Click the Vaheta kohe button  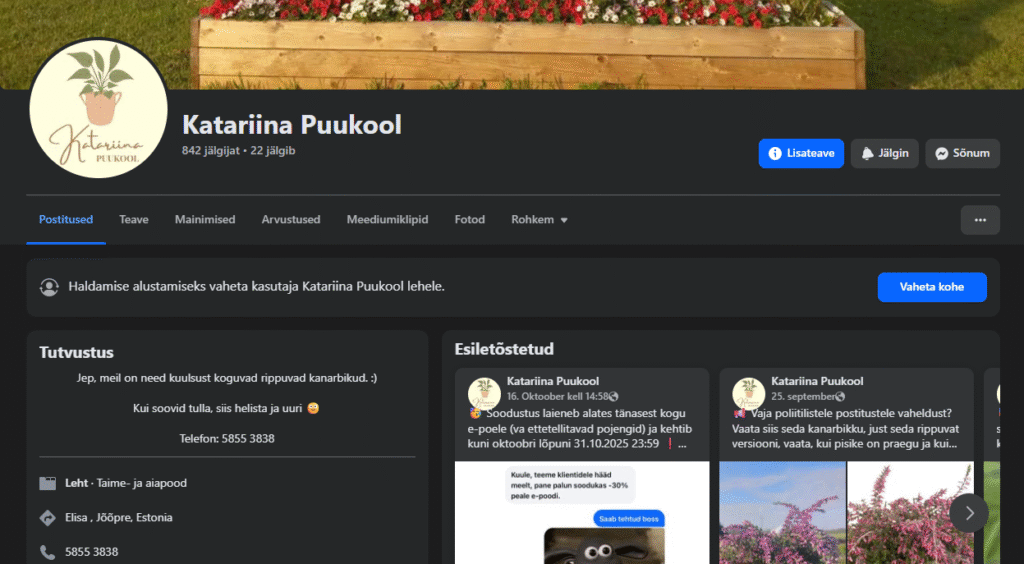click(932, 287)
